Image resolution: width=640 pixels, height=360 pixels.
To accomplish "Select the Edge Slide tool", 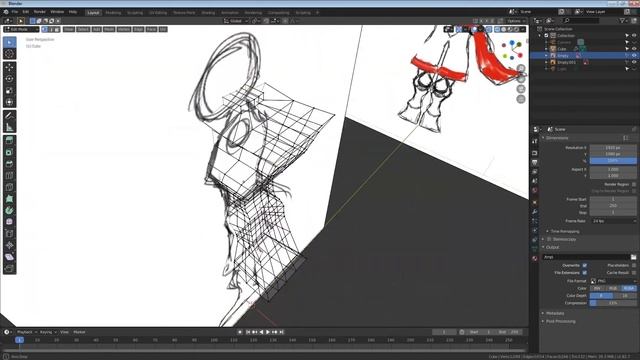I will [9, 234].
